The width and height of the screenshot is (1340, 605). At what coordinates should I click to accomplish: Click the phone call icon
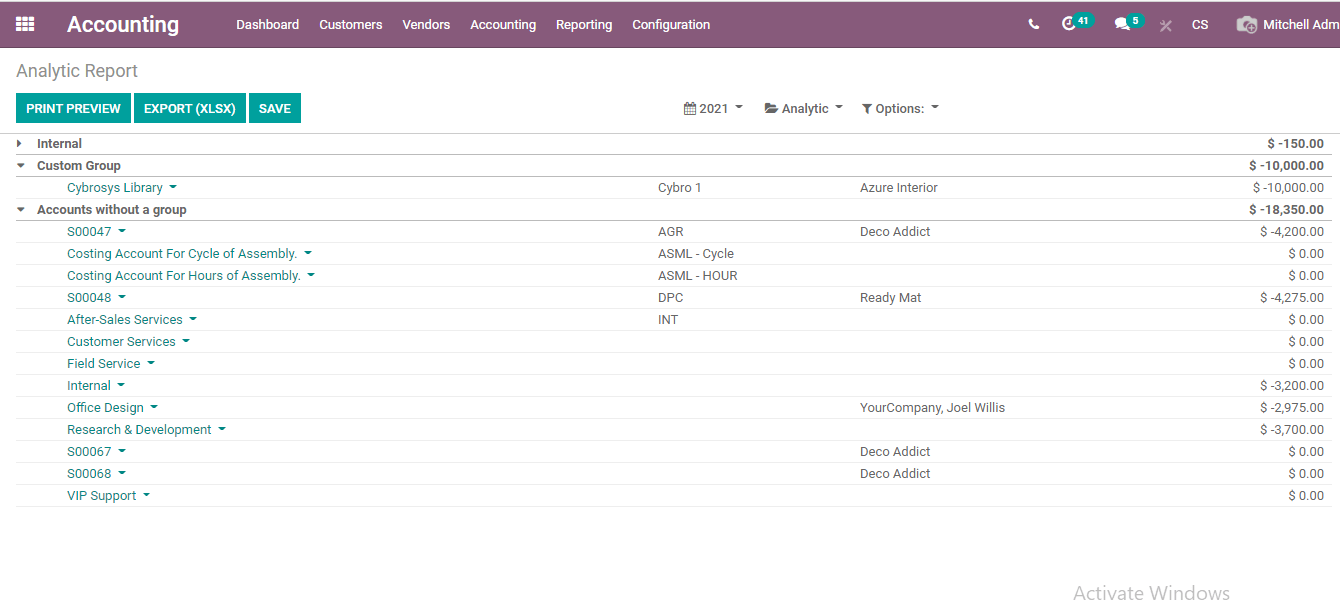1033,24
